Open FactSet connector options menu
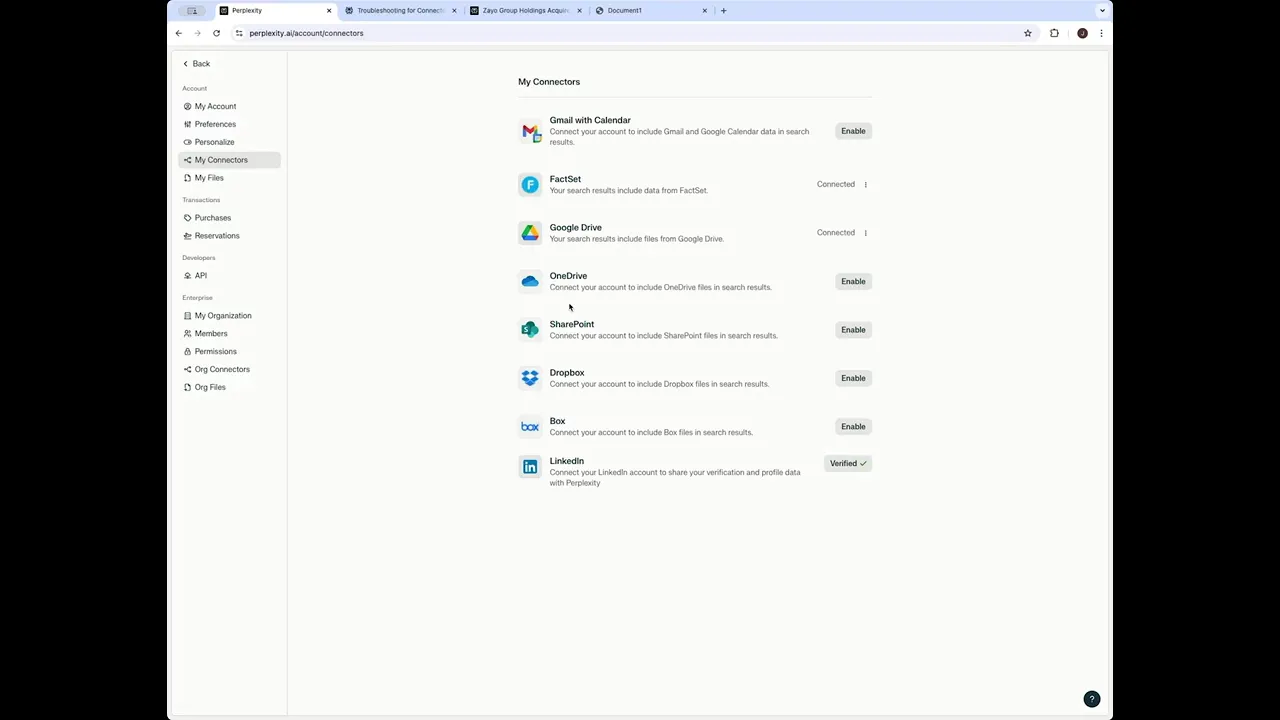The image size is (1280, 720). coord(866,184)
